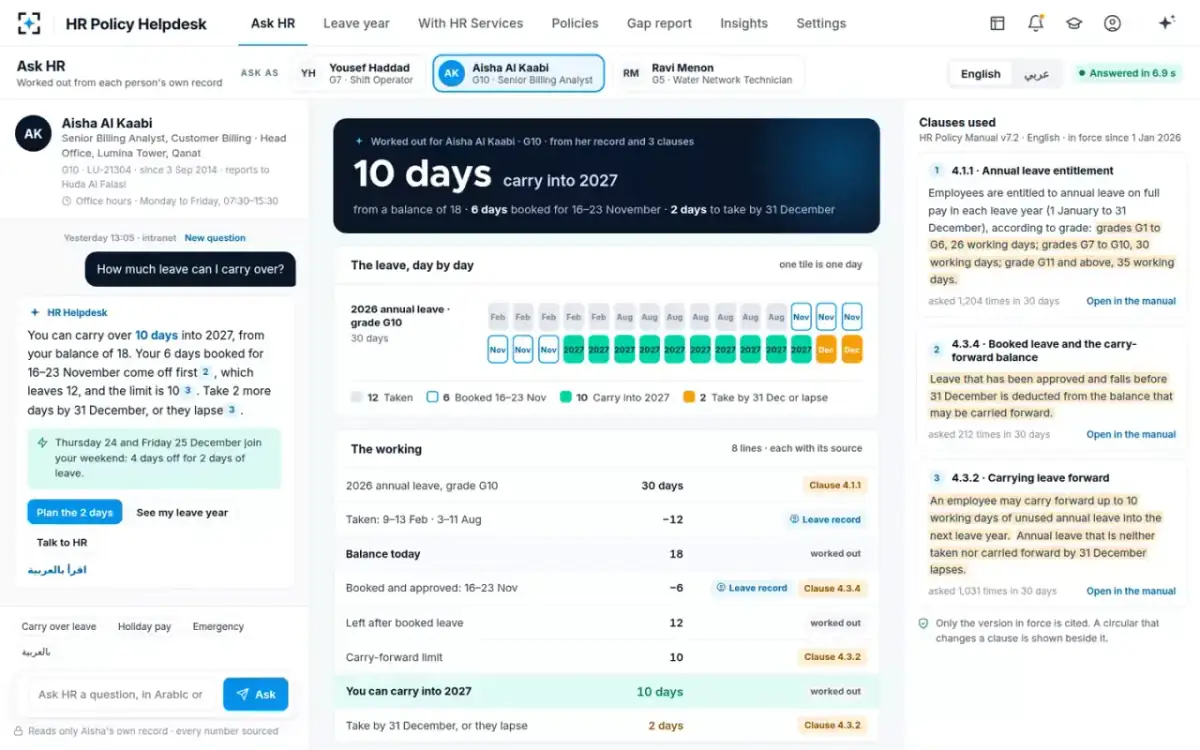
Task: Click the lock icon beside privacy note
Action: click(18, 731)
